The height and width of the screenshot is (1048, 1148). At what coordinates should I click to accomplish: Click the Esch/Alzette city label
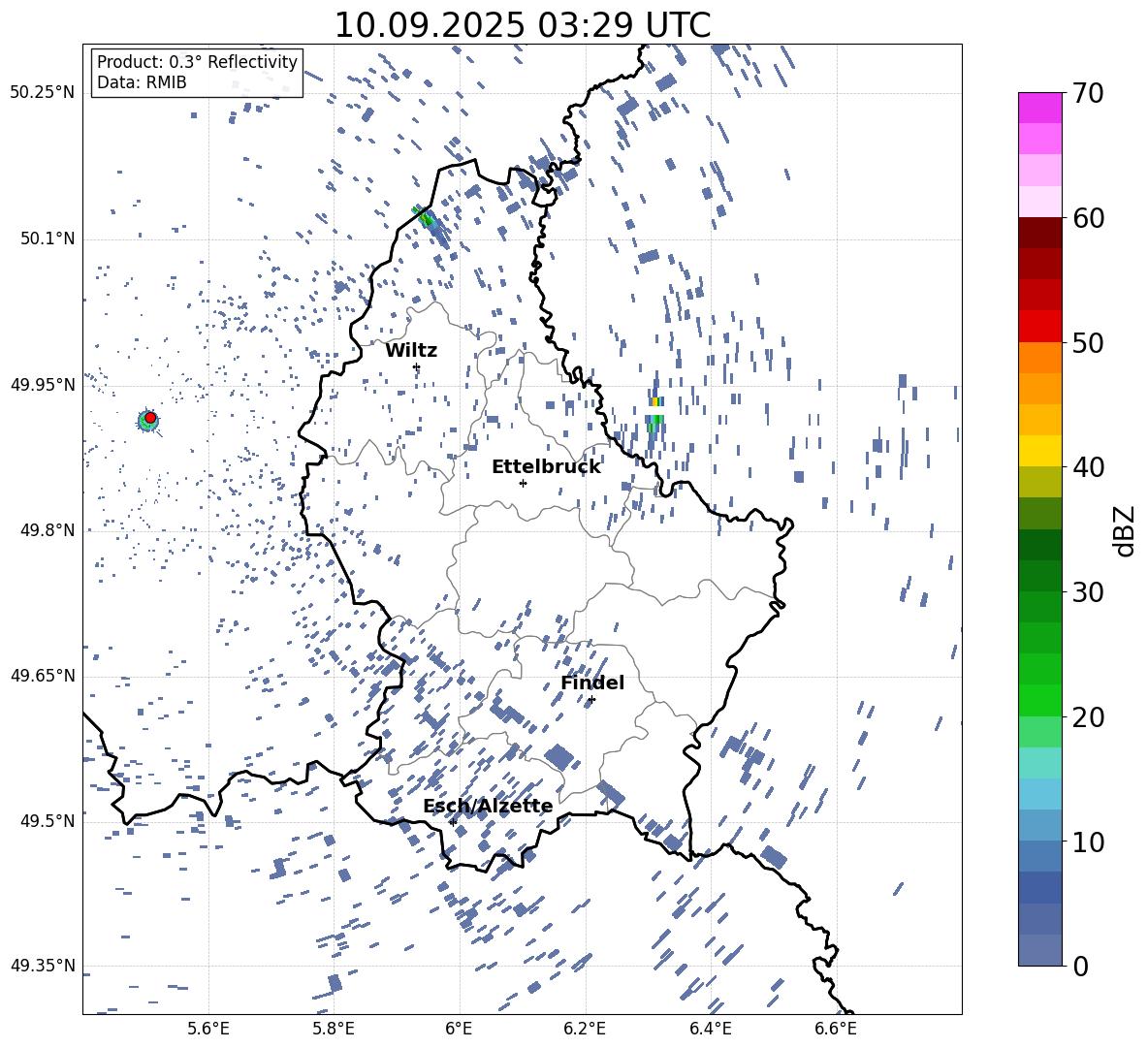click(488, 807)
